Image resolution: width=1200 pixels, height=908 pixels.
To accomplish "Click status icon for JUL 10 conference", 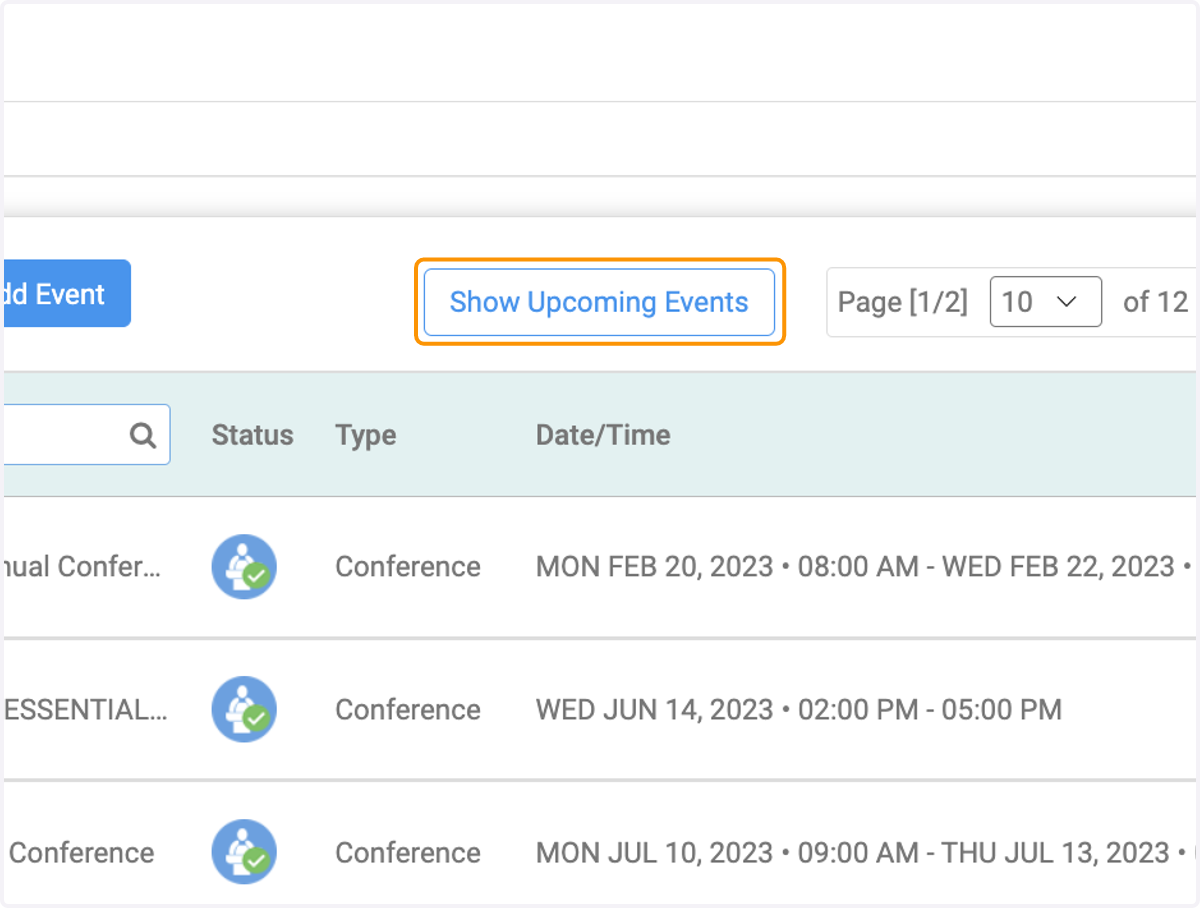I will pyautogui.click(x=244, y=853).
